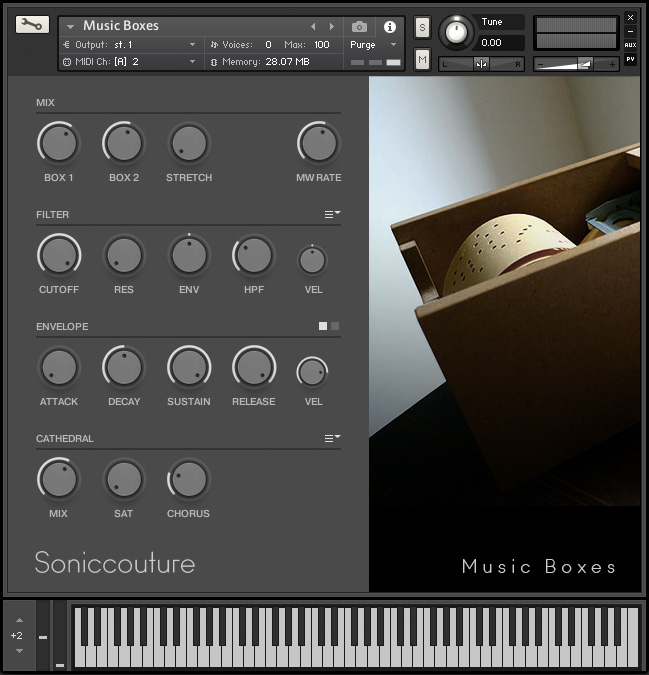Click the camera snapshot icon
Image resolution: width=649 pixels, height=675 pixels.
coord(359,27)
